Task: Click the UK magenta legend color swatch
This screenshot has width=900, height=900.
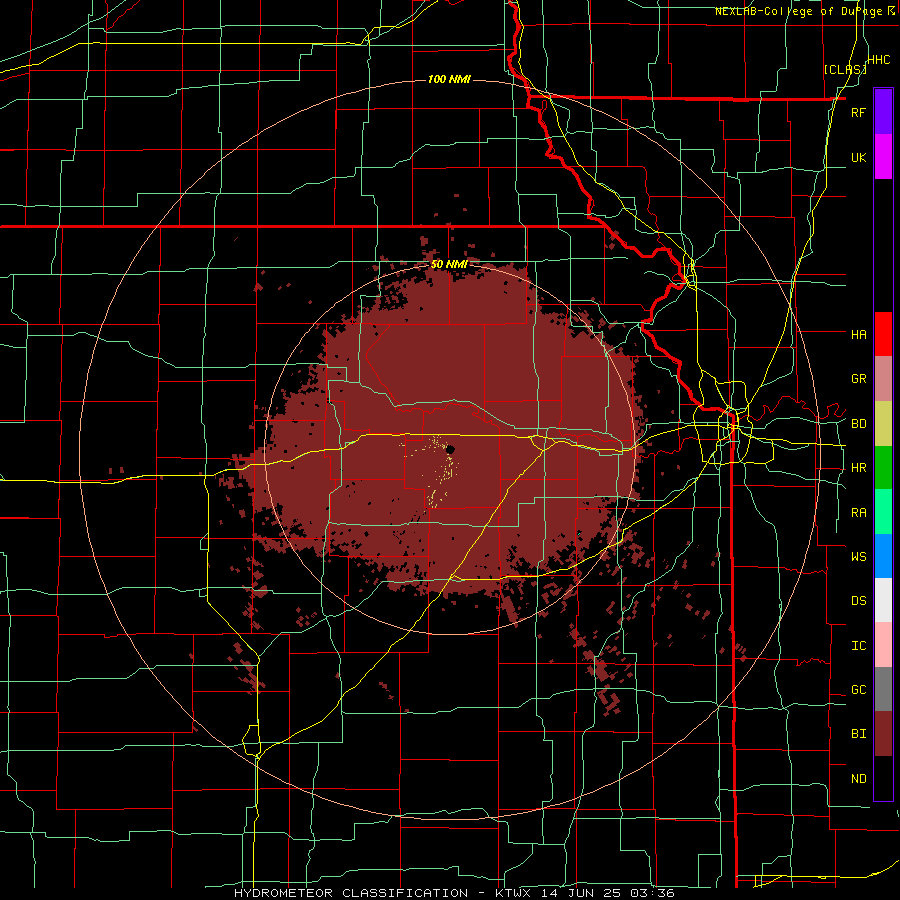Action: click(x=883, y=157)
